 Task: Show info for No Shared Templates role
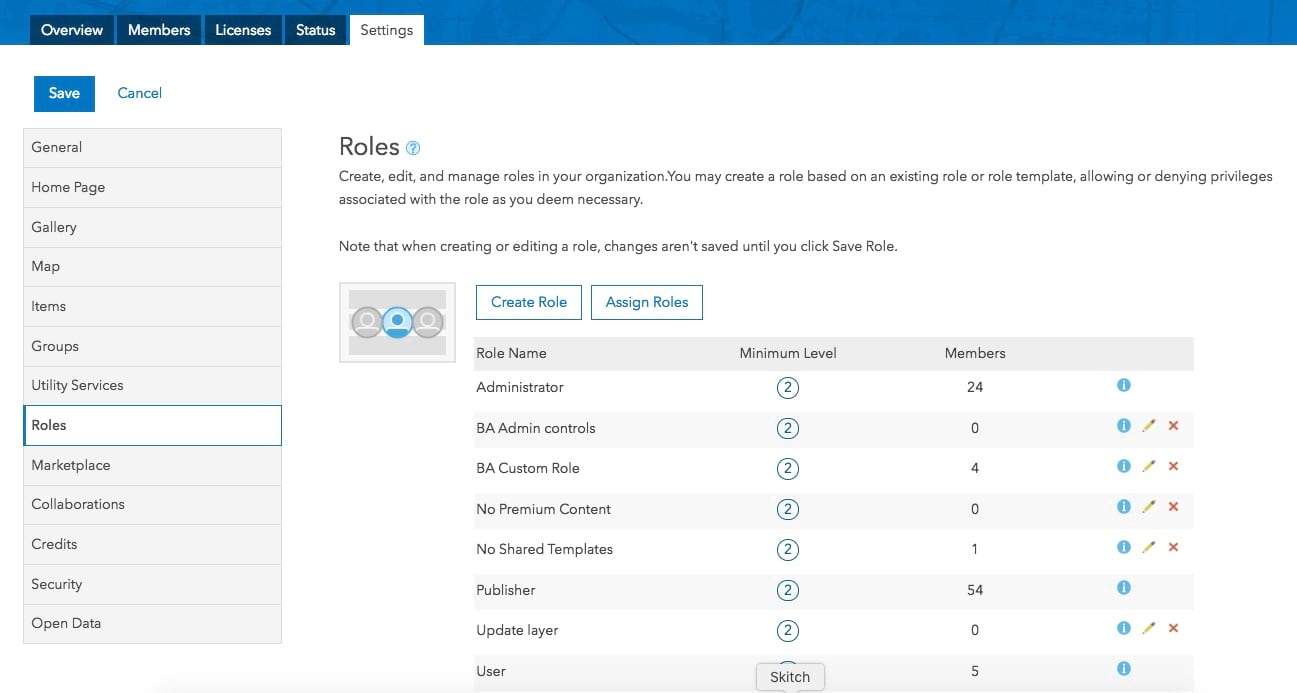(x=1123, y=547)
